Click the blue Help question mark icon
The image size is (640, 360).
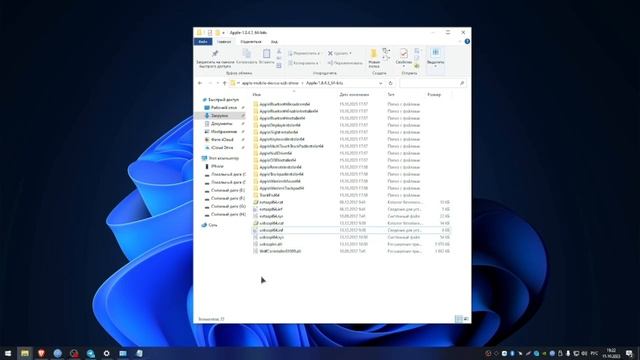[467, 42]
